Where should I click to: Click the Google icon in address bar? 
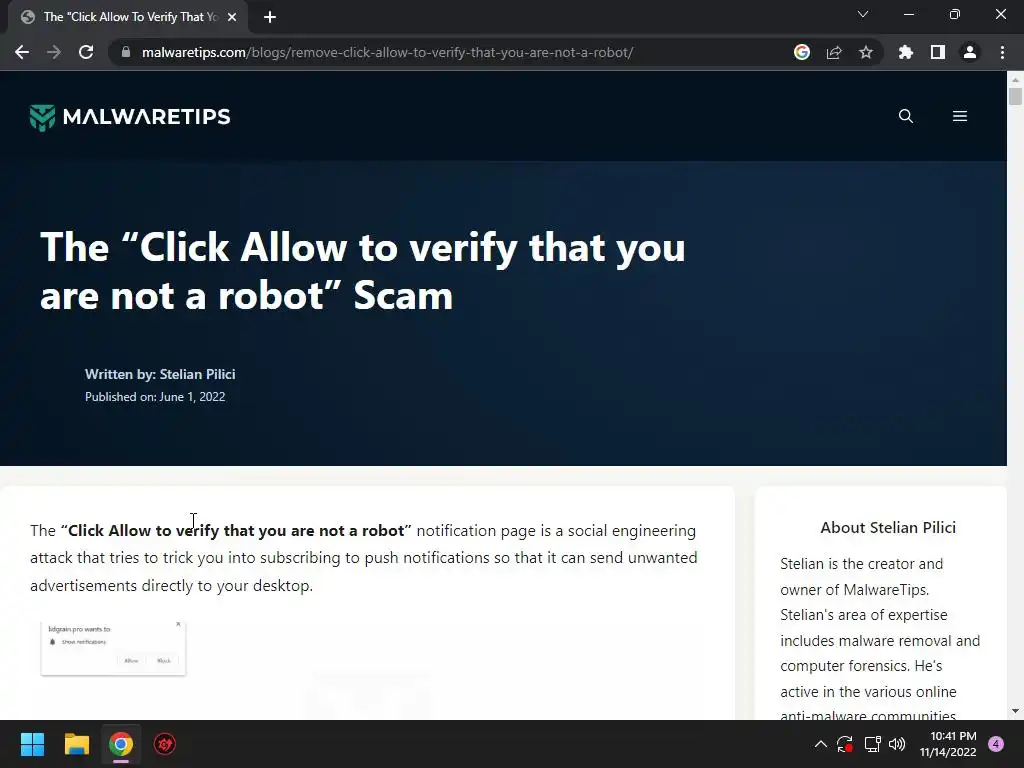801,52
